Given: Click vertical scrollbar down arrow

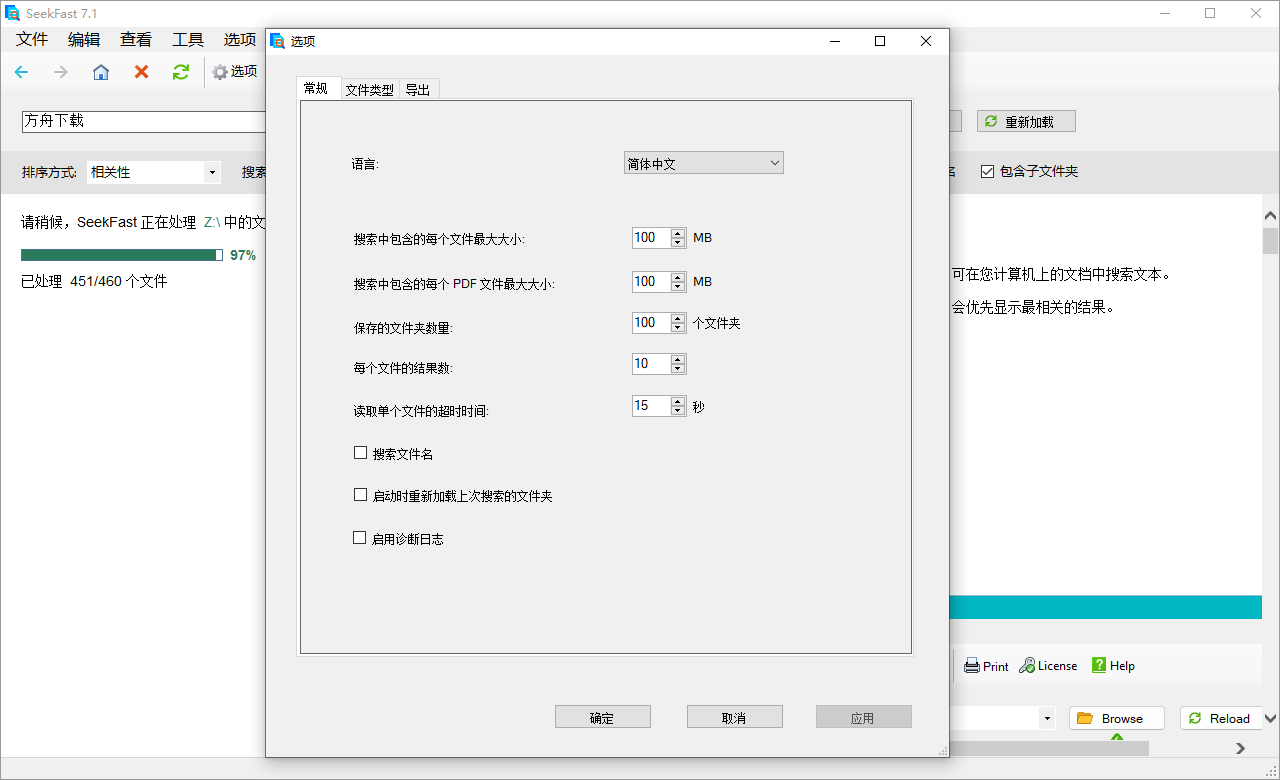Looking at the screenshot, I should [x=1270, y=718].
